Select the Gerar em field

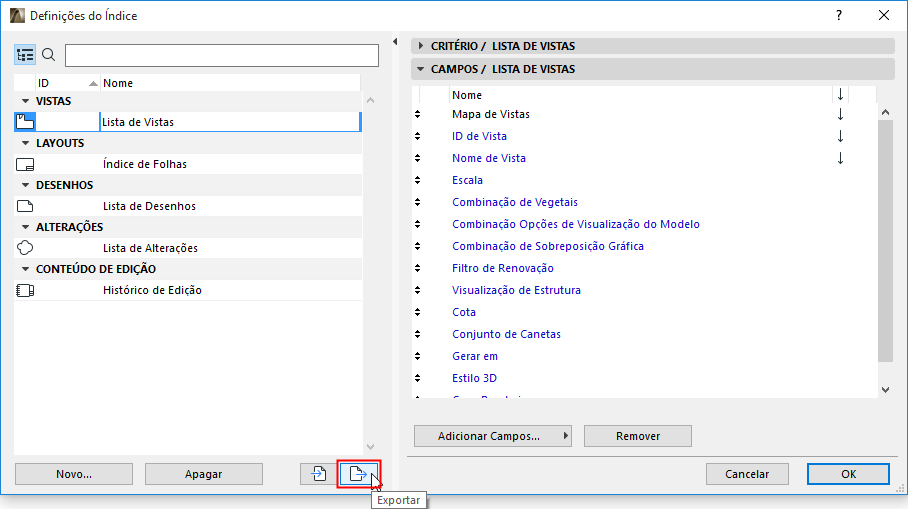[x=475, y=356]
